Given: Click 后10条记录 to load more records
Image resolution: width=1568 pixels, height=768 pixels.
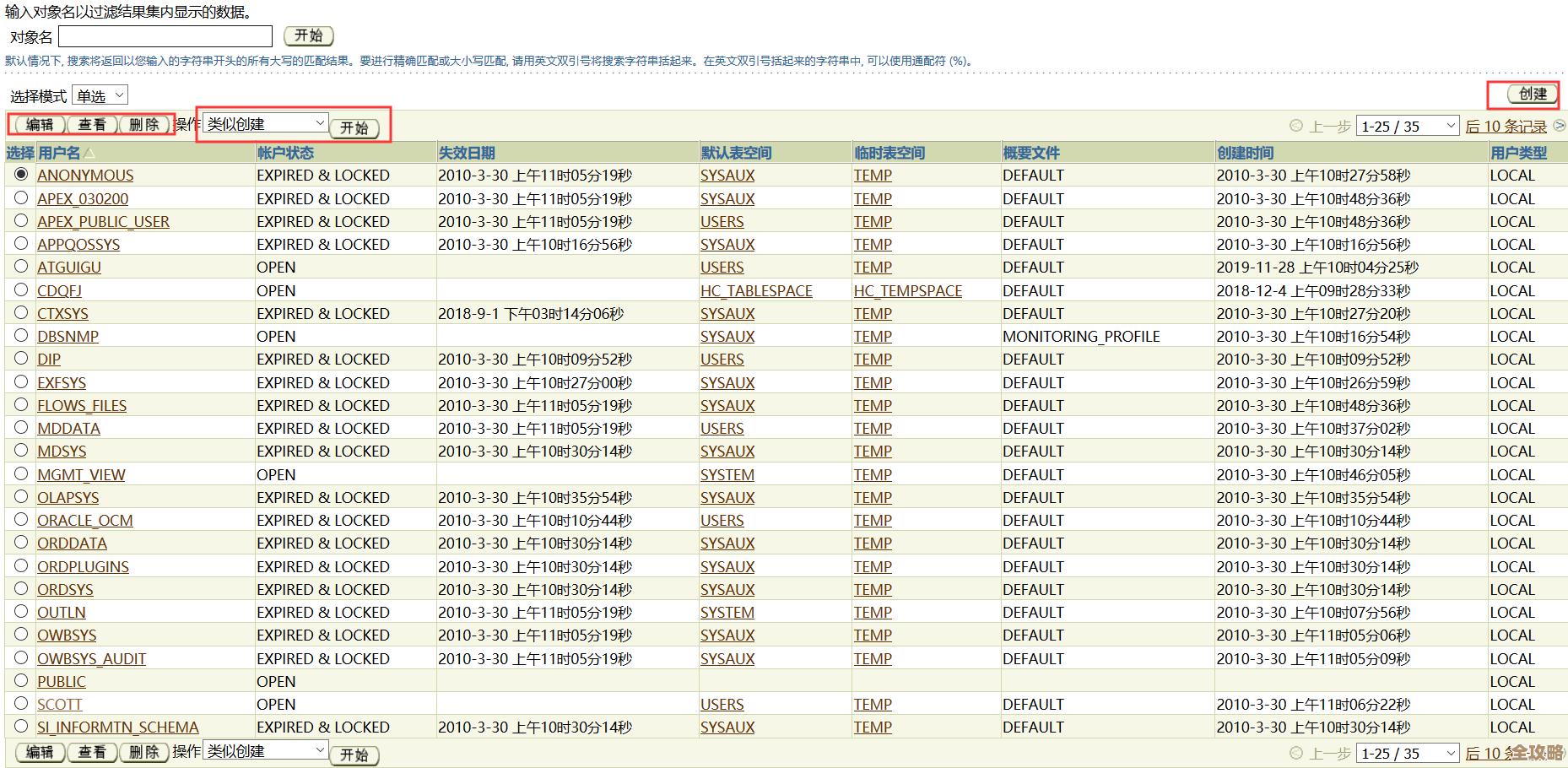Looking at the screenshot, I should pyautogui.click(x=1506, y=125).
